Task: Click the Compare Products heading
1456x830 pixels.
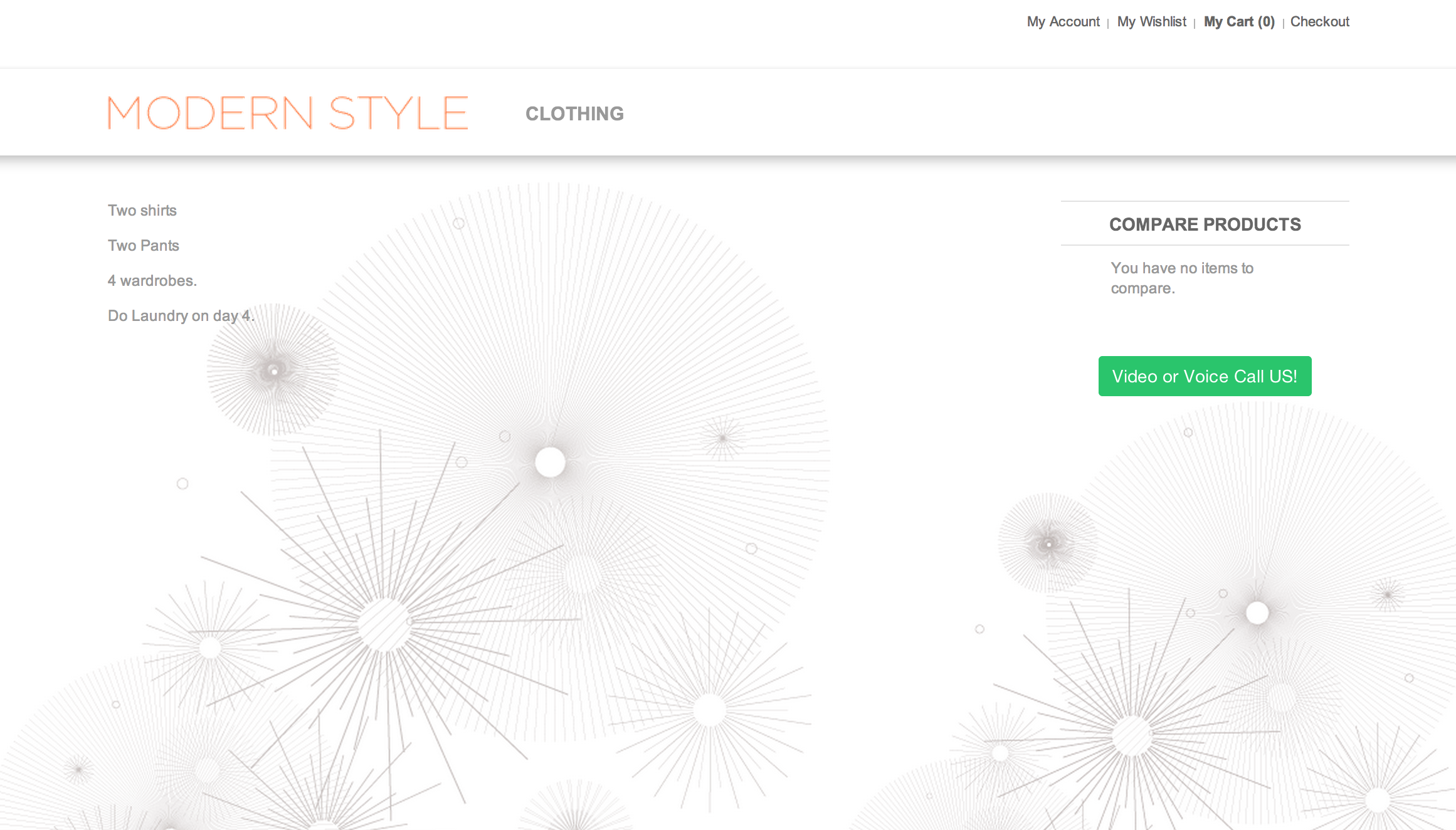Action: [x=1205, y=224]
